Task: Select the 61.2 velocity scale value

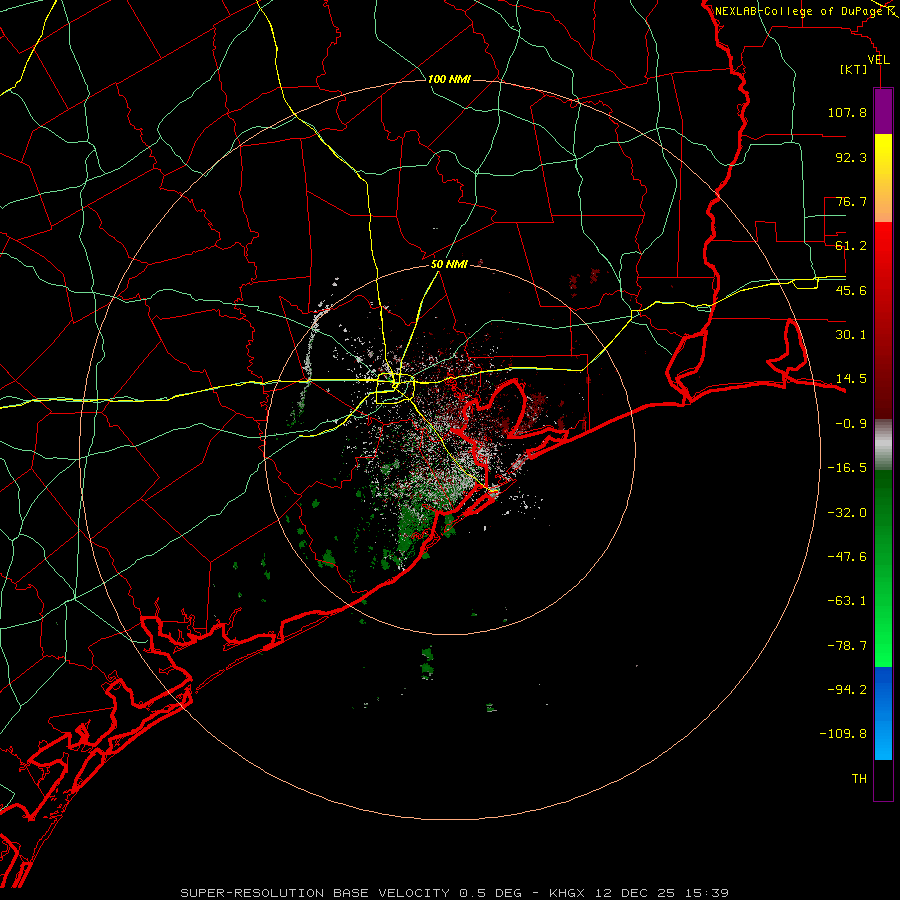Action: click(851, 246)
